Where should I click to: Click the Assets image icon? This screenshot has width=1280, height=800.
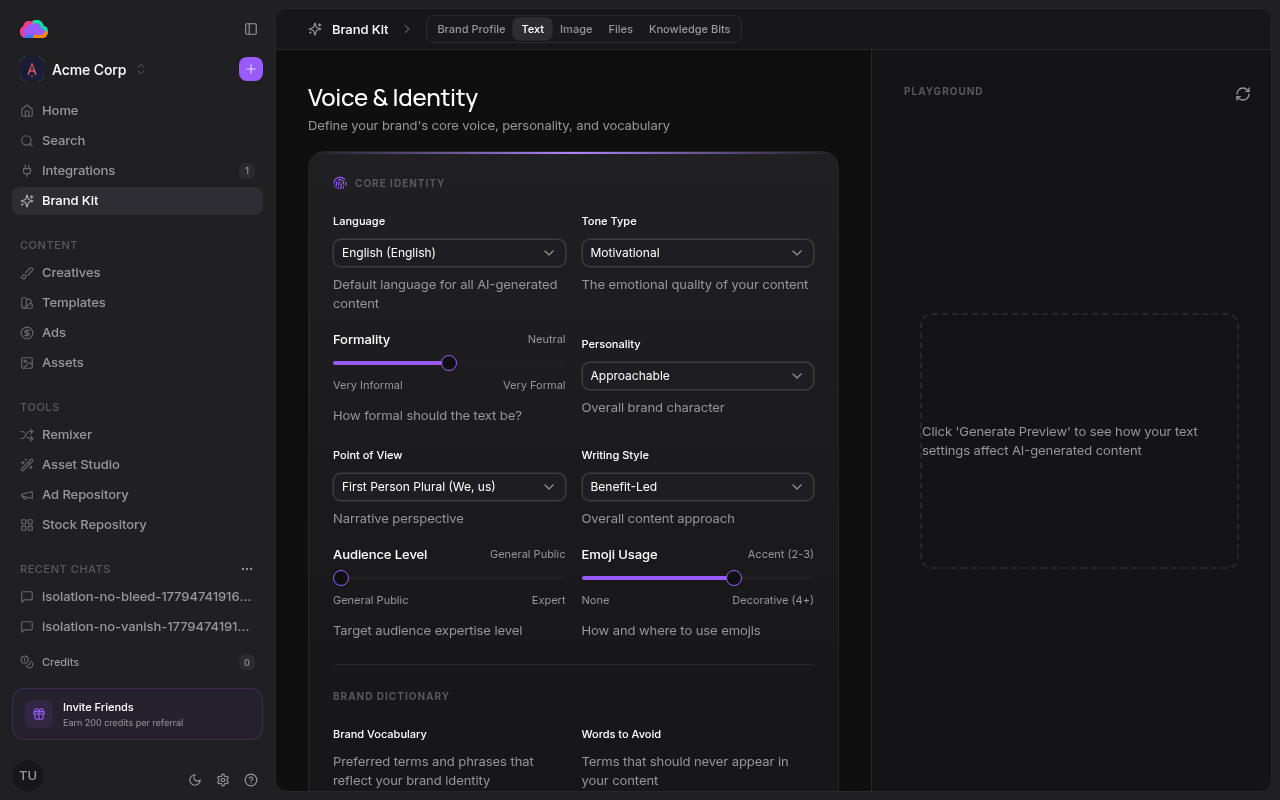coord(27,363)
